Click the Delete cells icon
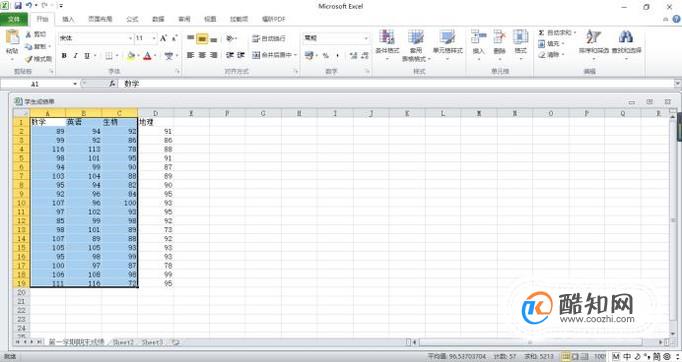This screenshot has width=682, height=362. [x=499, y=37]
